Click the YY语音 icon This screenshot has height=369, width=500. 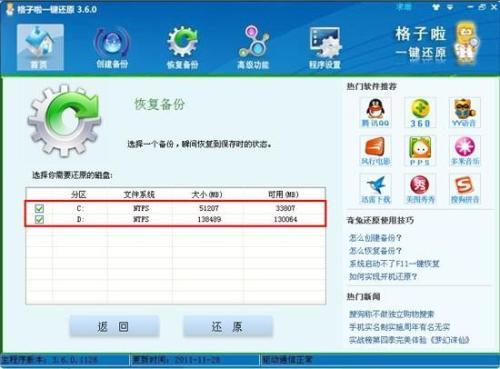(464, 113)
